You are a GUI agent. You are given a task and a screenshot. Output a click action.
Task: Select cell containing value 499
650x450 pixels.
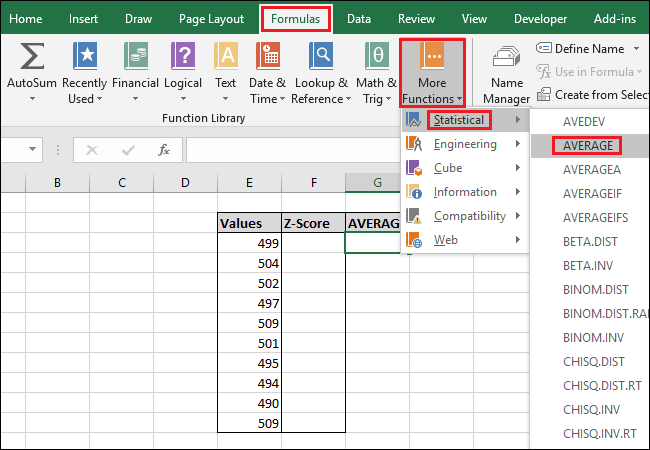pyautogui.click(x=249, y=243)
